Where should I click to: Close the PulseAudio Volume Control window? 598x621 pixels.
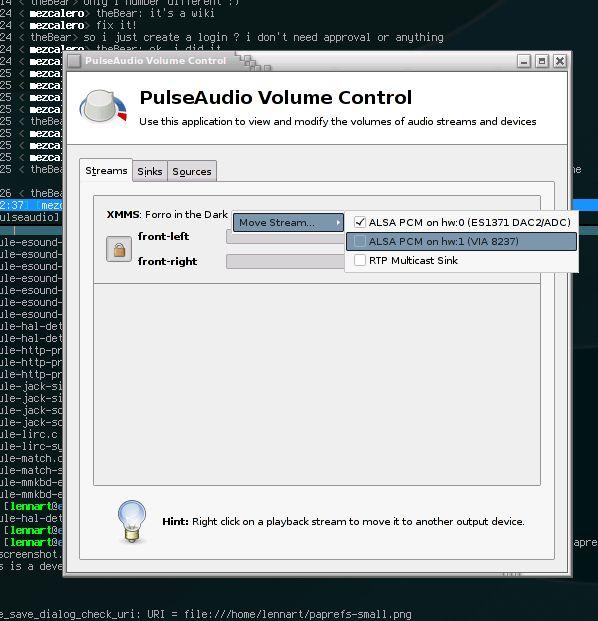(560, 61)
